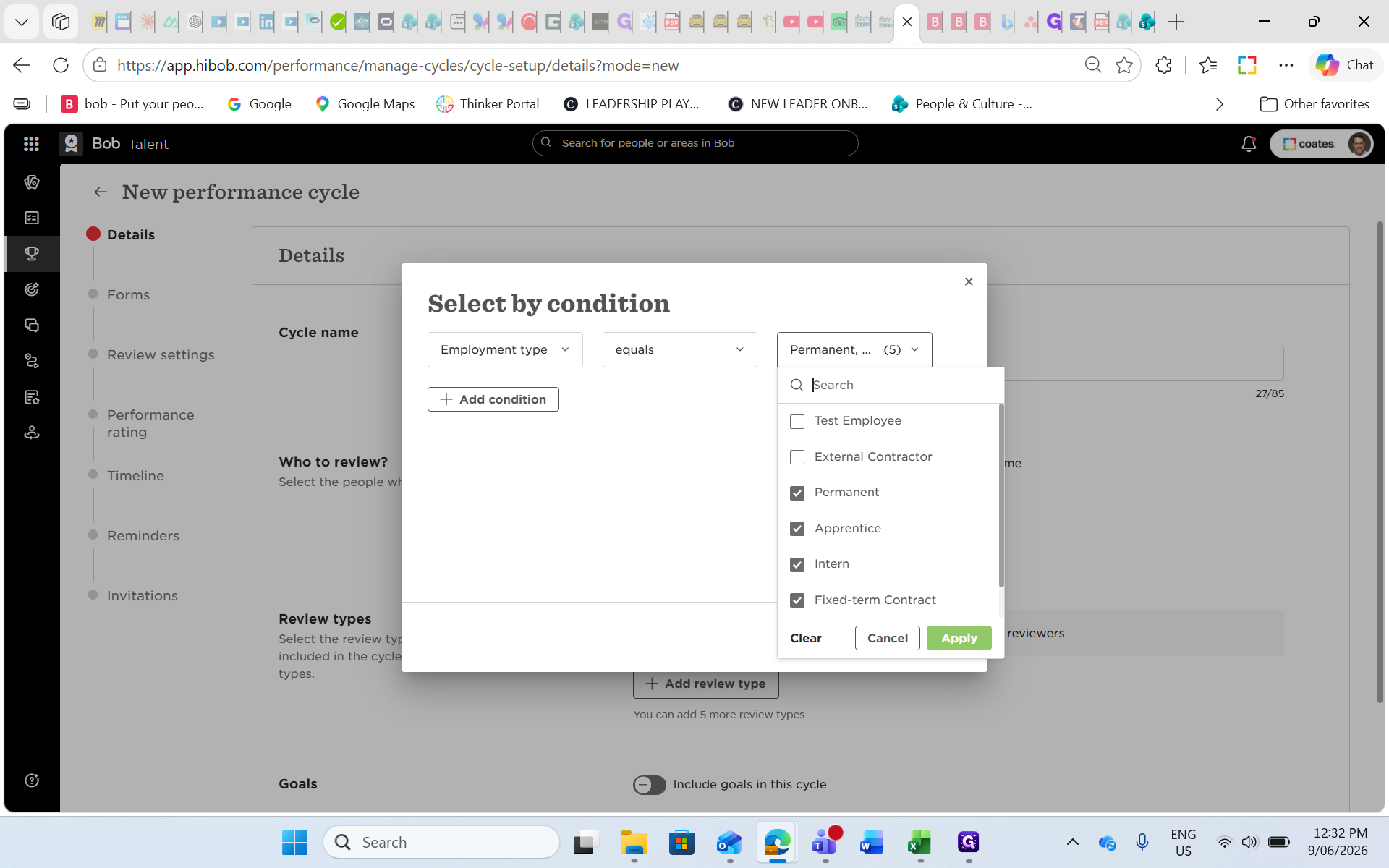Show hidden system tray icons

point(1073,842)
